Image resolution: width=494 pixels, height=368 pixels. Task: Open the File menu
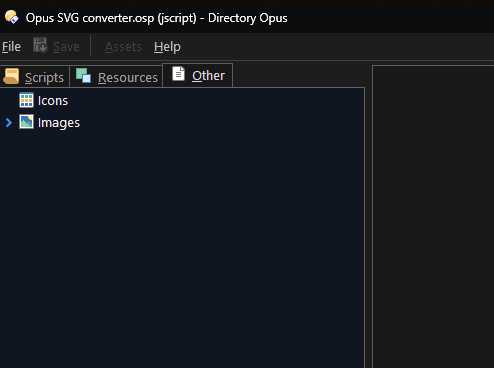[x=11, y=47]
